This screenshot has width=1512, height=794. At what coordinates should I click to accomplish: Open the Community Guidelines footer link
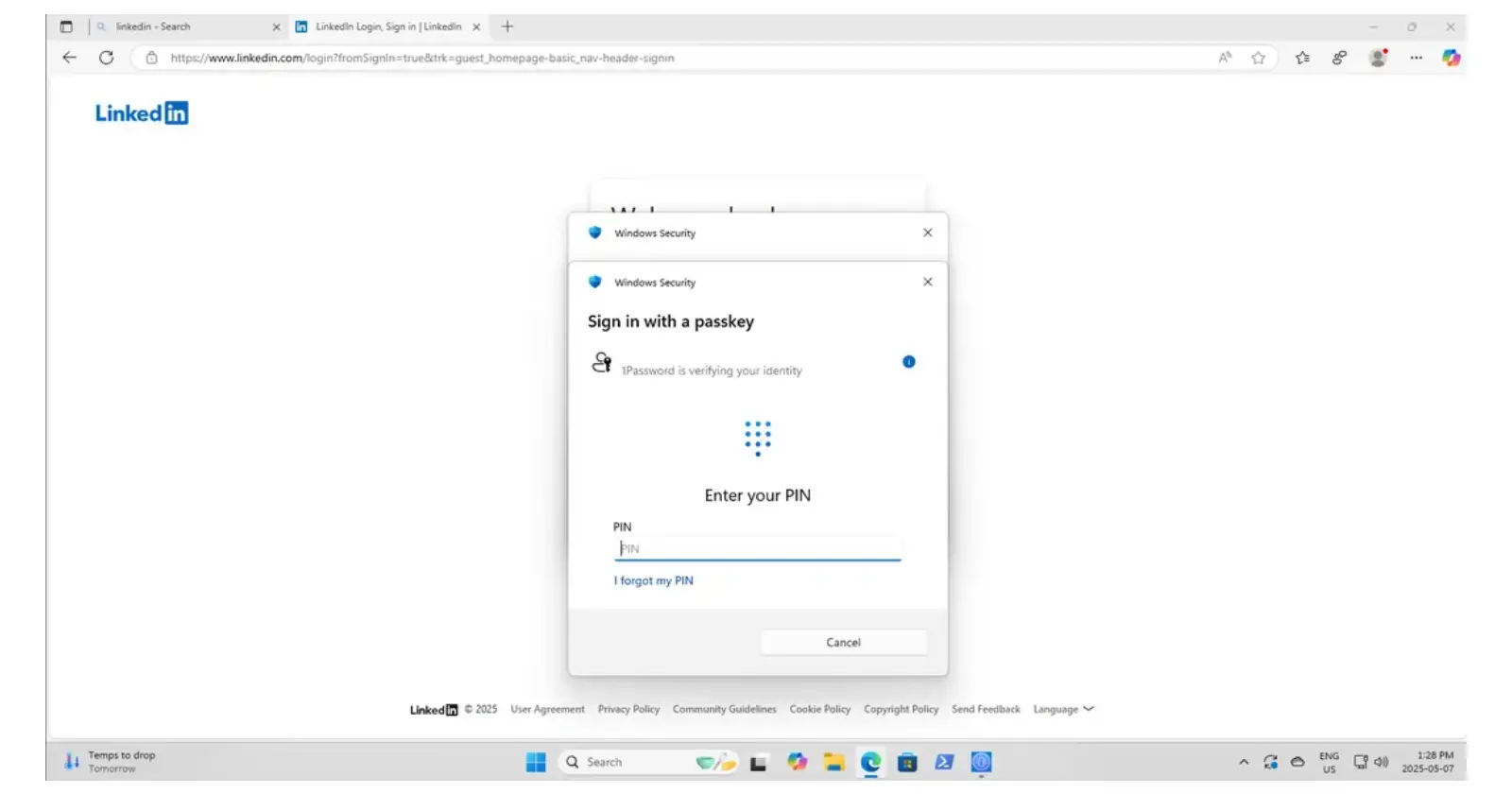(x=724, y=709)
